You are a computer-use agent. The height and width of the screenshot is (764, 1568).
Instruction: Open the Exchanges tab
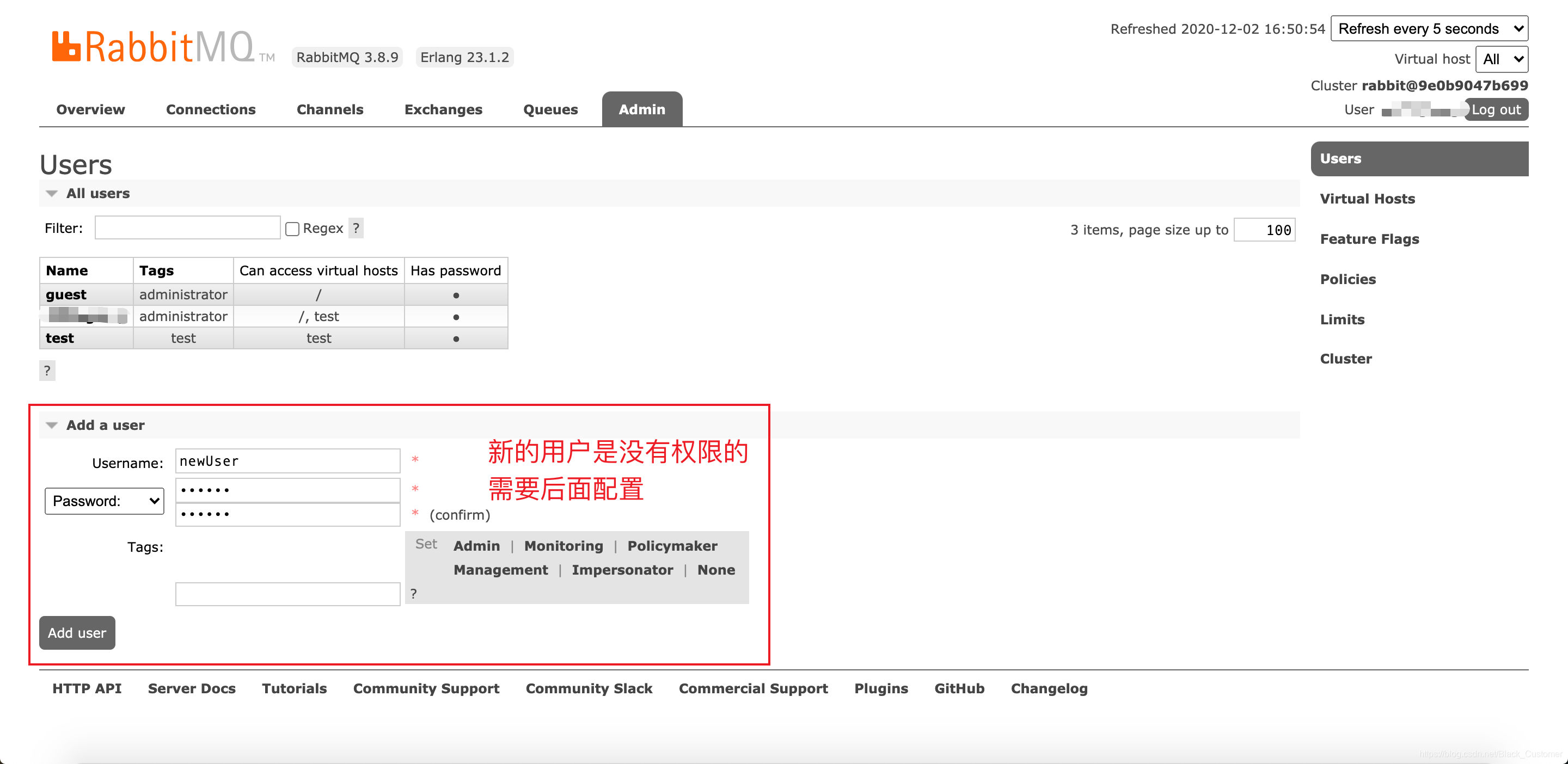[x=443, y=109]
